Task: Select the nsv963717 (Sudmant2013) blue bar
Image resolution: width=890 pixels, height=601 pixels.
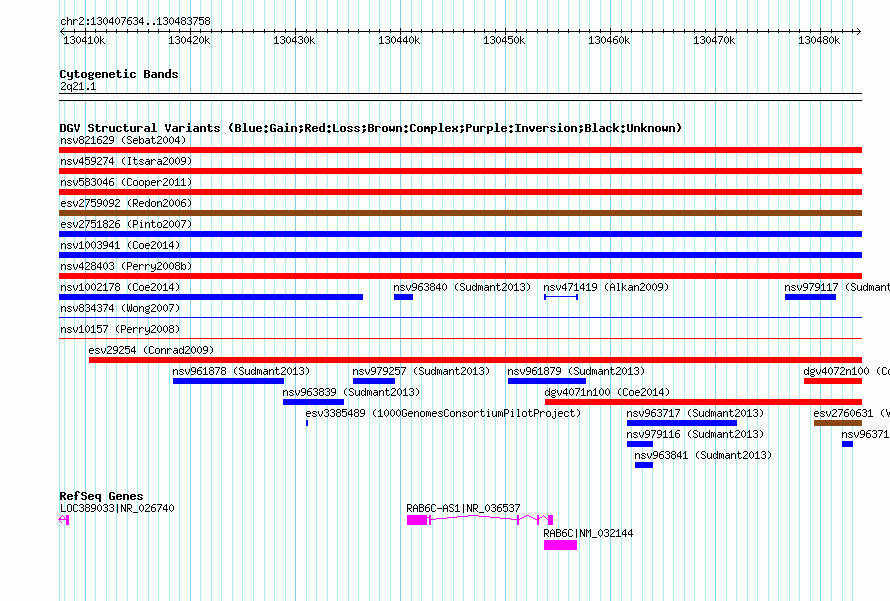Action: pyautogui.click(x=682, y=423)
